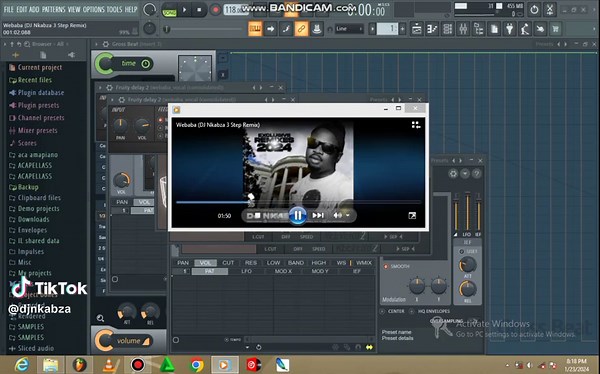The image size is (600, 374).
Task: Mute media player speaker icon
Action: click(337, 216)
